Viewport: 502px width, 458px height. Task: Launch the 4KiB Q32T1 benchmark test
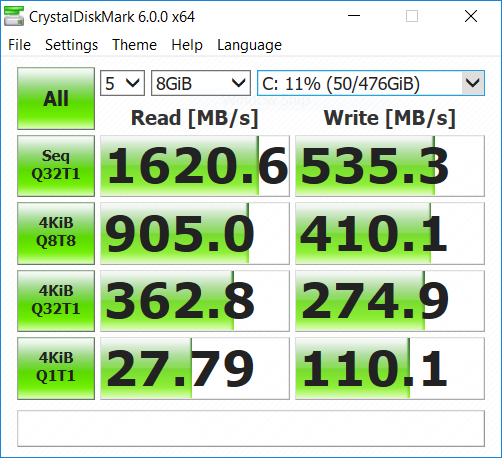click(56, 301)
